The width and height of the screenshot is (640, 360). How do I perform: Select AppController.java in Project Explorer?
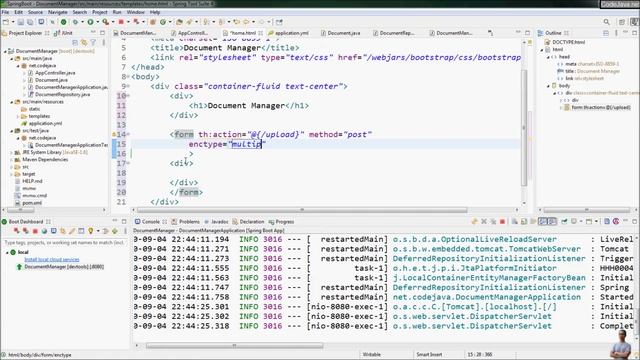click(55, 73)
